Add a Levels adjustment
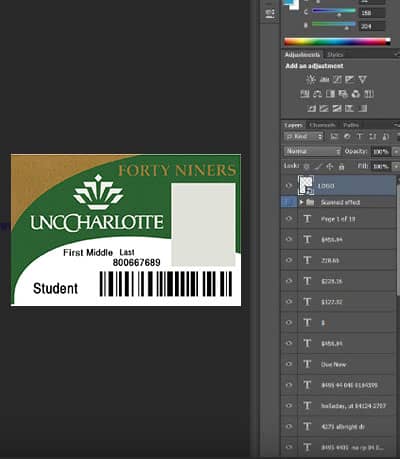This screenshot has height=459, width=400. (x=324, y=79)
